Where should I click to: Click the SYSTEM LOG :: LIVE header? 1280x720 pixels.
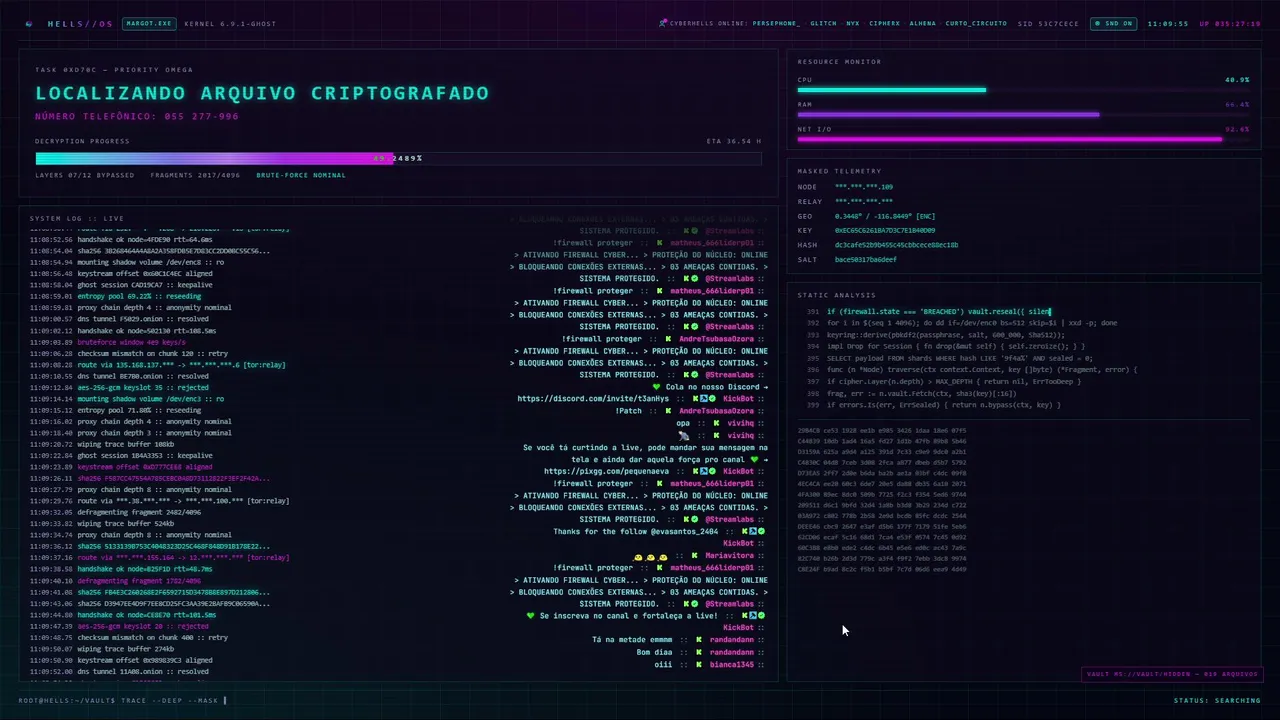76,218
